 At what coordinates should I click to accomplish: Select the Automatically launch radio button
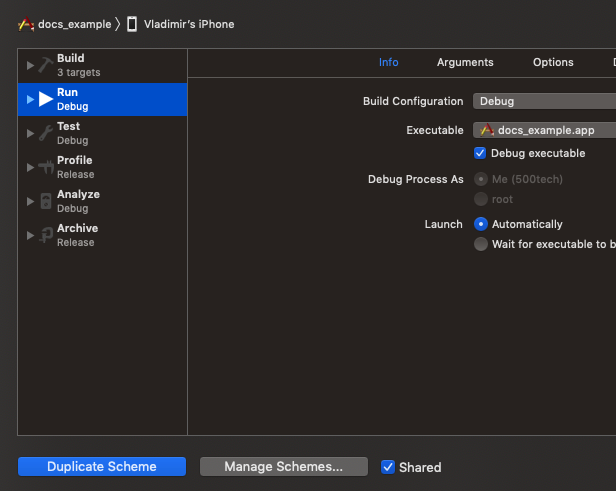(x=481, y=224)
